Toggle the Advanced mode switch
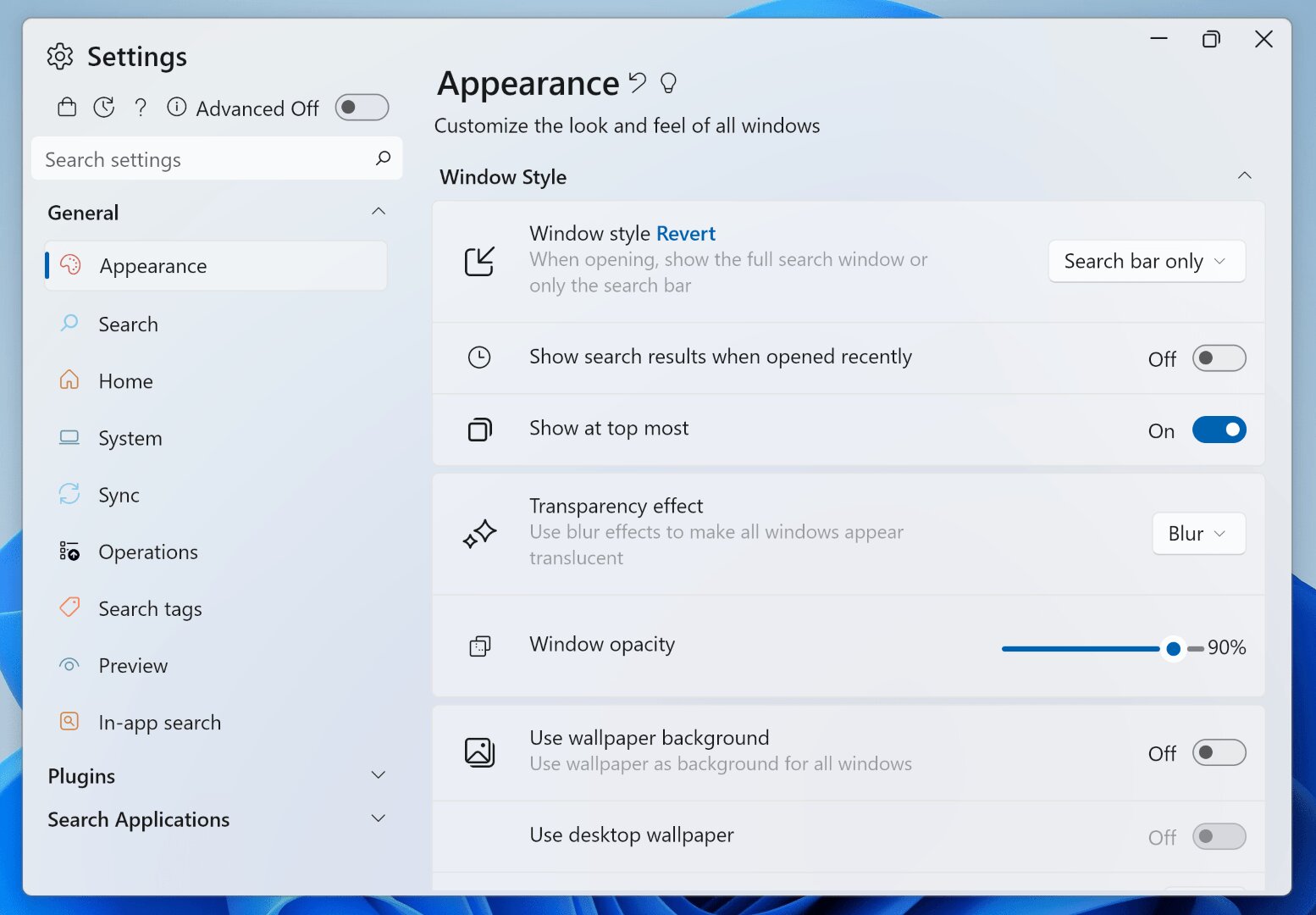The image size is (1316, 915). [362, 108]
